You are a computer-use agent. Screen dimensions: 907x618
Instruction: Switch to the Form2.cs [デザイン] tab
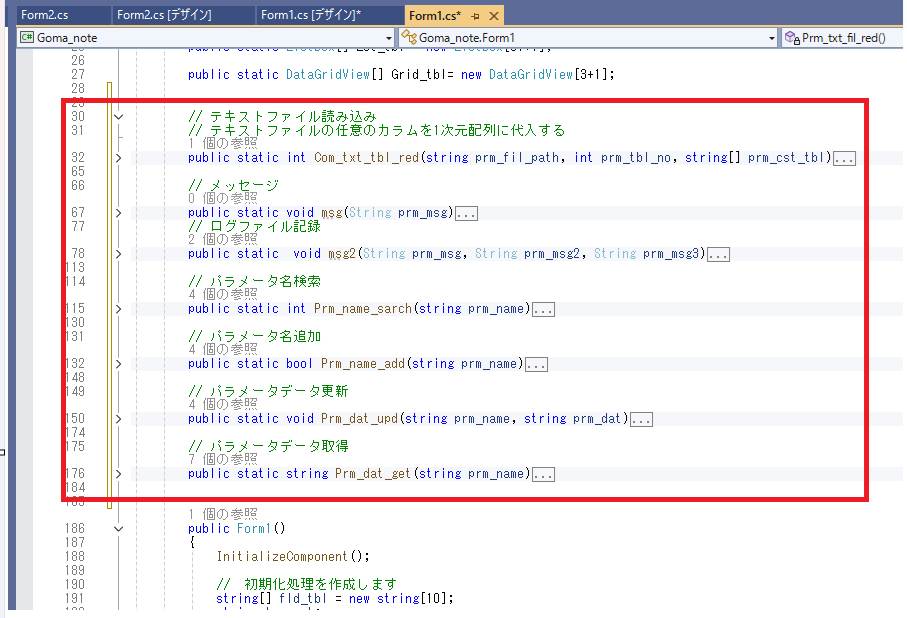tap(164, 15)
